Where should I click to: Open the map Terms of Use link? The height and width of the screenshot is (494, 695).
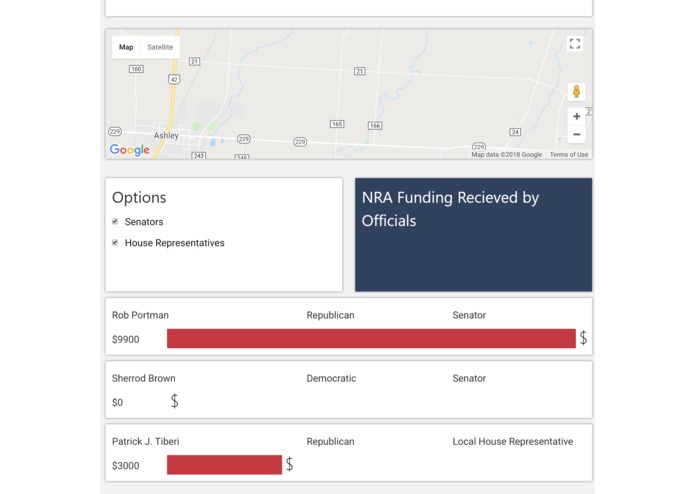coord(569,155)
